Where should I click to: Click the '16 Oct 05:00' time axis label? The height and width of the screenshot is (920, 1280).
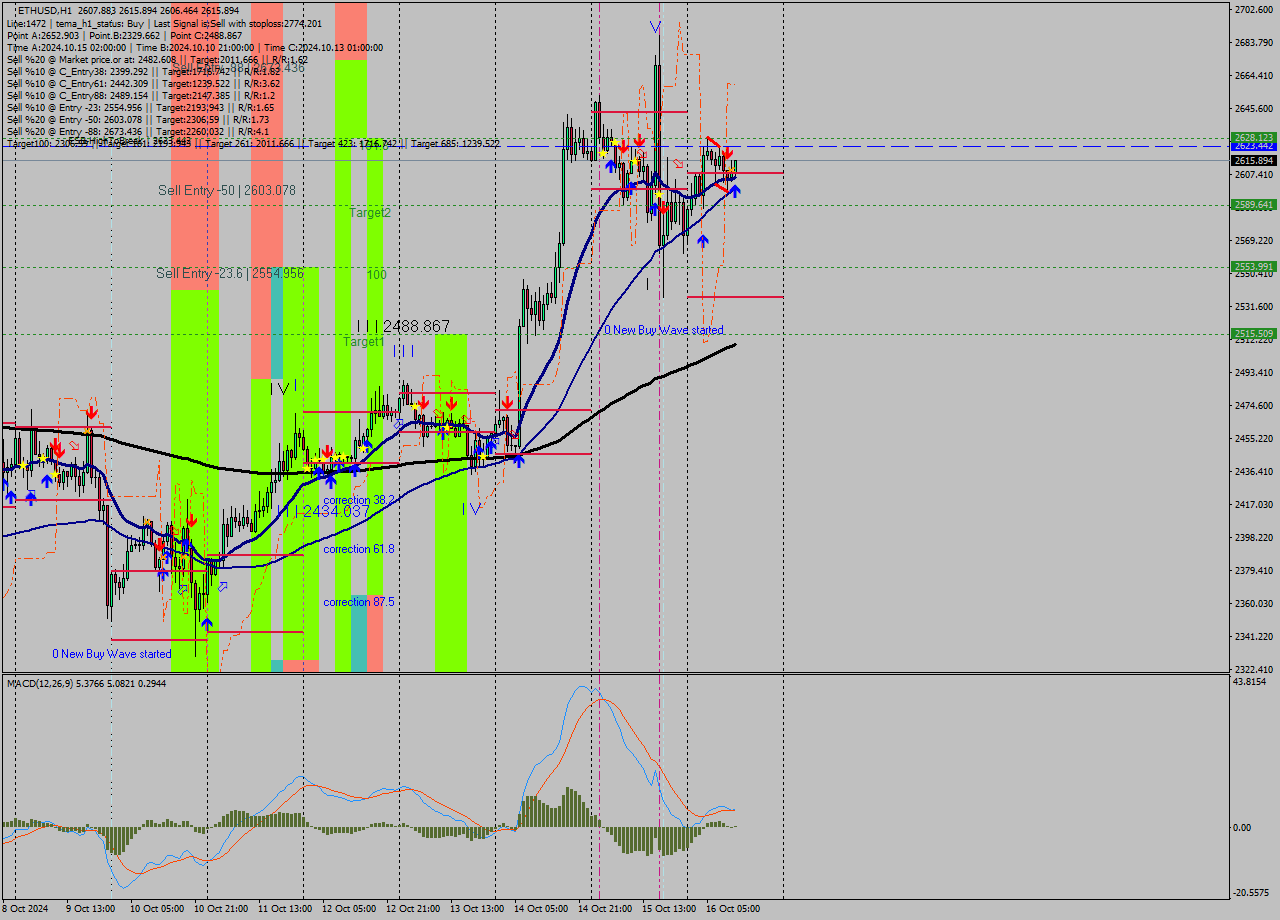(732, 909)
